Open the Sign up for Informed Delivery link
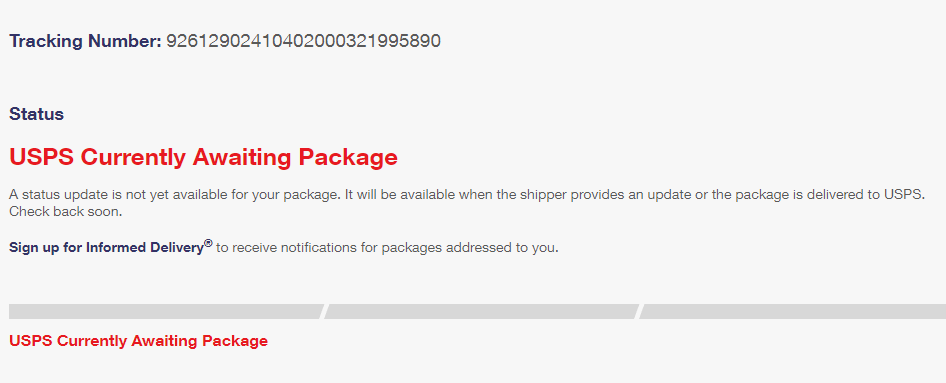The height and width of the screenshot is (383, 946). coord(111,247)
